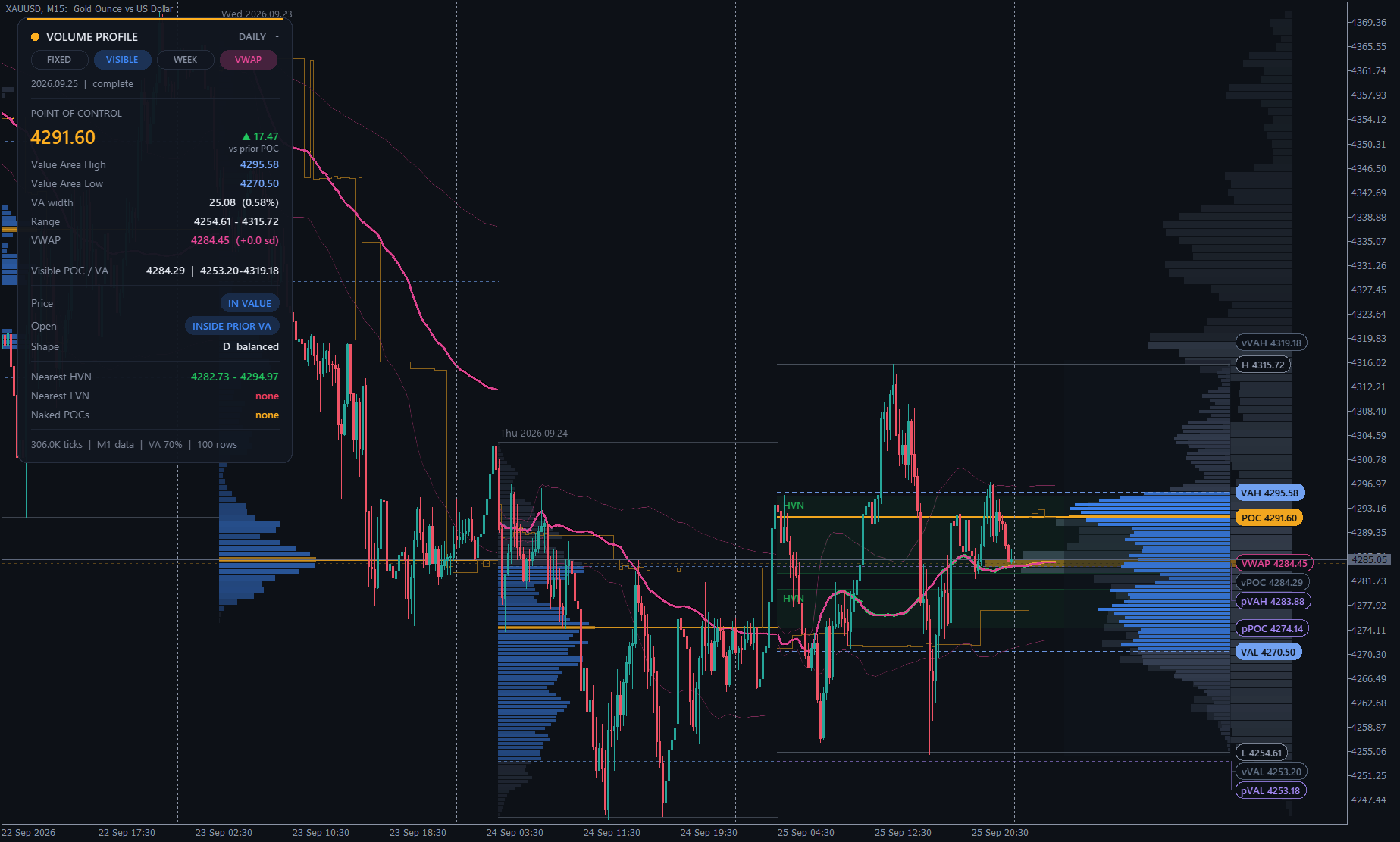
Task: Click the pPOC 4274.14 label
Action: coord(1271,629)
